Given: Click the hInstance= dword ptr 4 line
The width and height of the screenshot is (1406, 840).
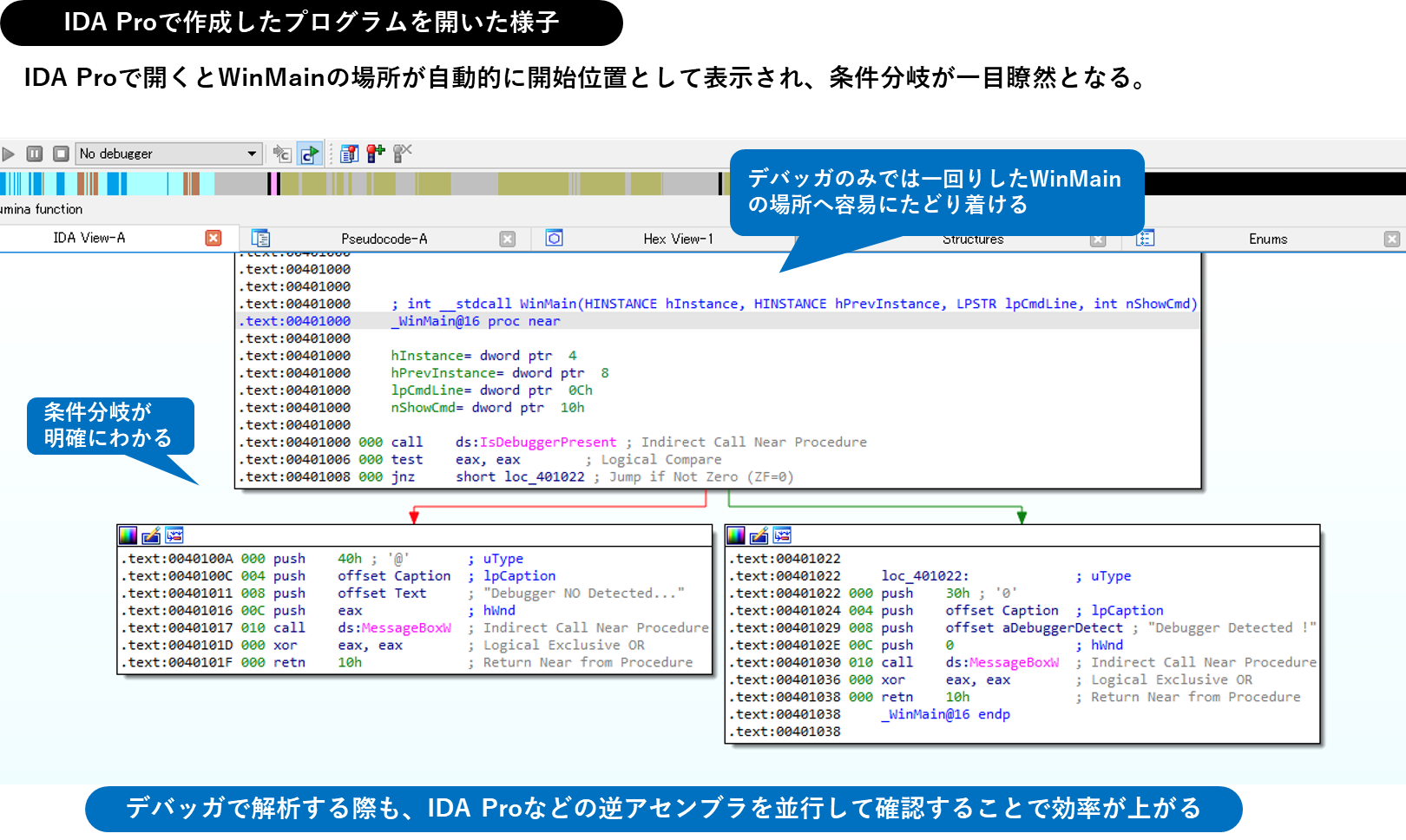Looking at the screenshot, I should click(483, 356).
